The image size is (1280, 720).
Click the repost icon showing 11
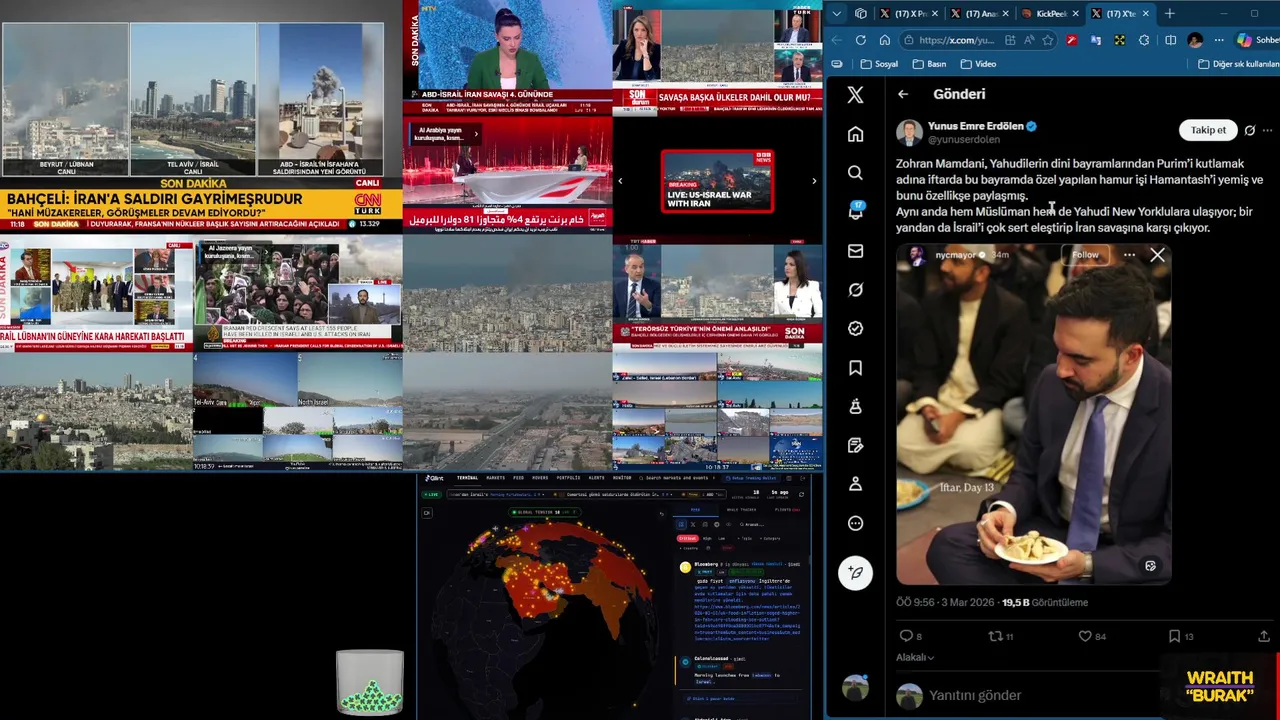[x=995, y=636]
